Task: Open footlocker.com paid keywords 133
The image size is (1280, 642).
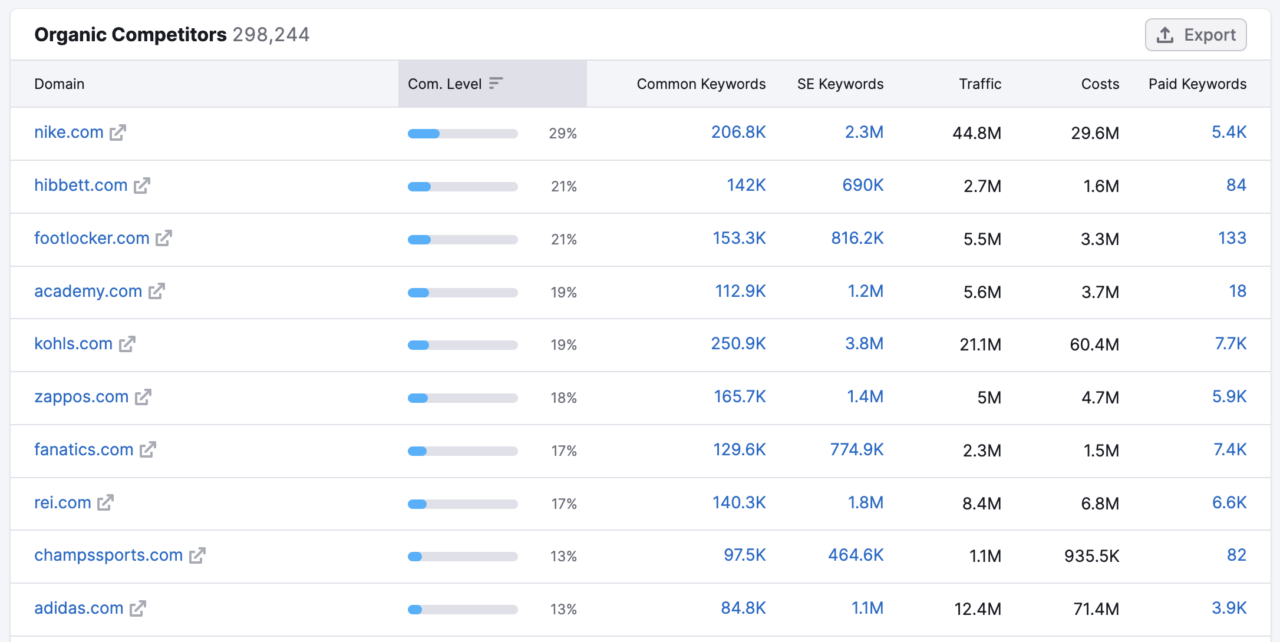Action: 1233,238
